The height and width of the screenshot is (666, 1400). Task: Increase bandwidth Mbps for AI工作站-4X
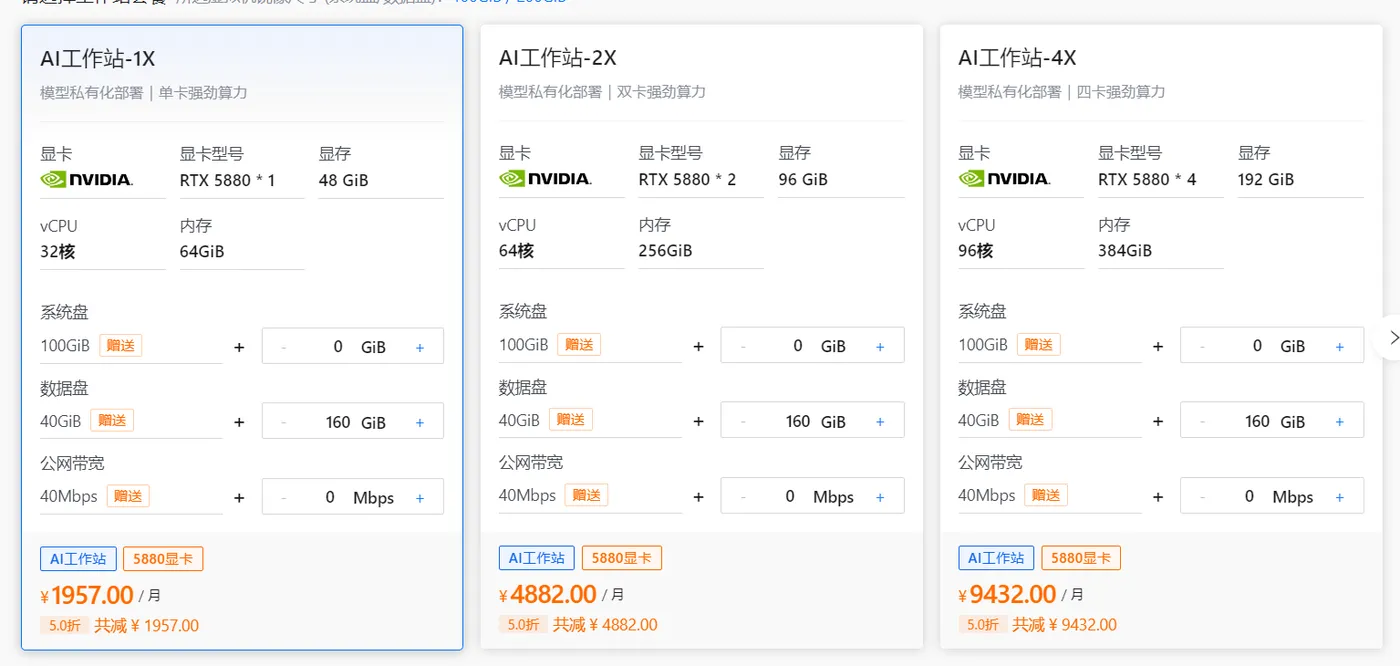[1340, 497]
